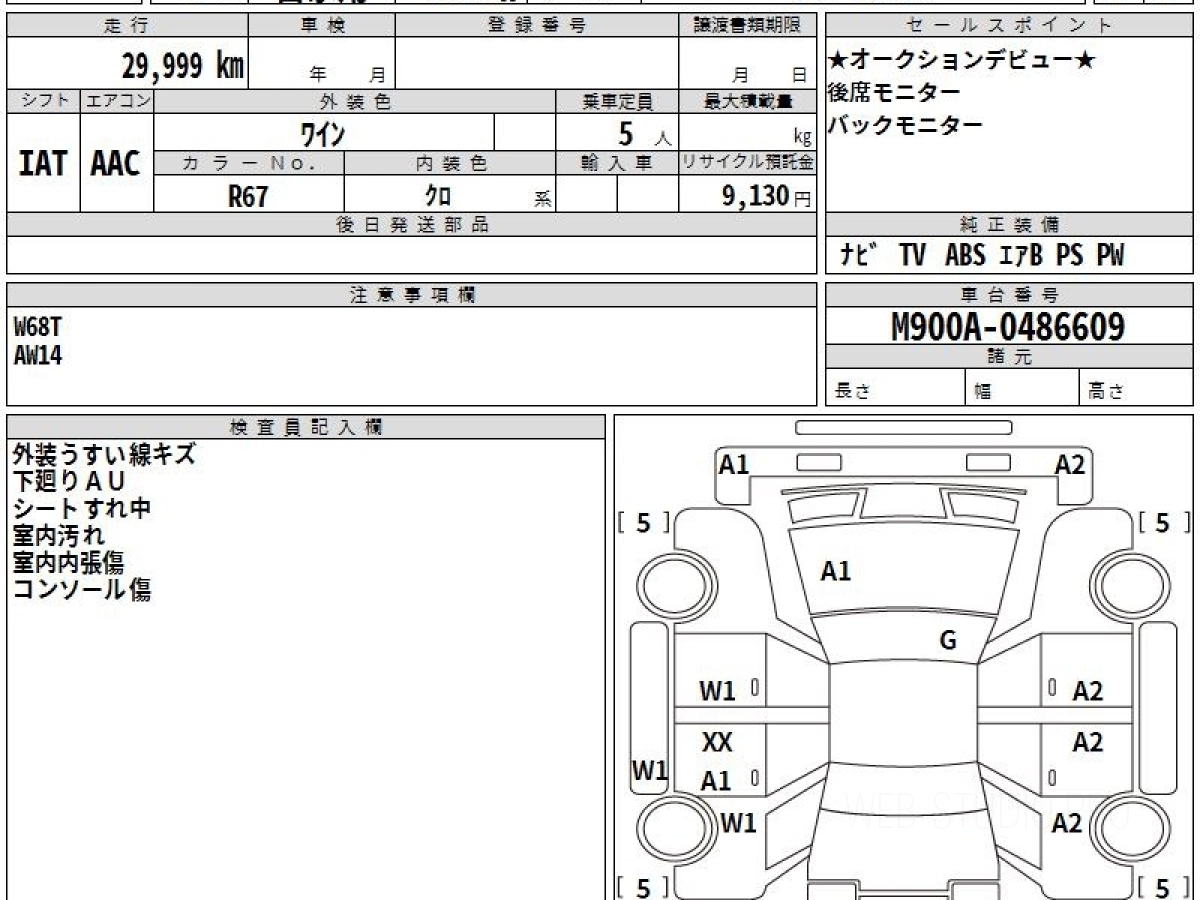Click the PW equipment entry

tap(1110, 255)
